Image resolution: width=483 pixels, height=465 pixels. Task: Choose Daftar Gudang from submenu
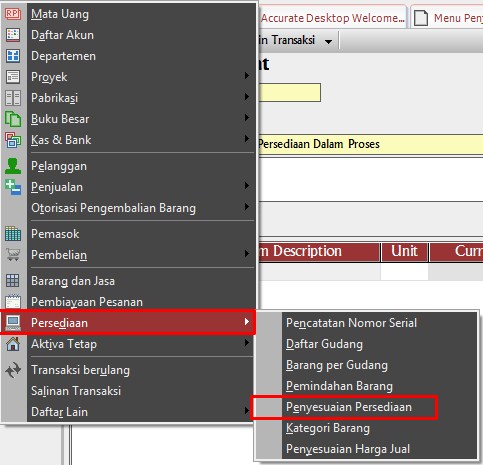tap(324, 344)
